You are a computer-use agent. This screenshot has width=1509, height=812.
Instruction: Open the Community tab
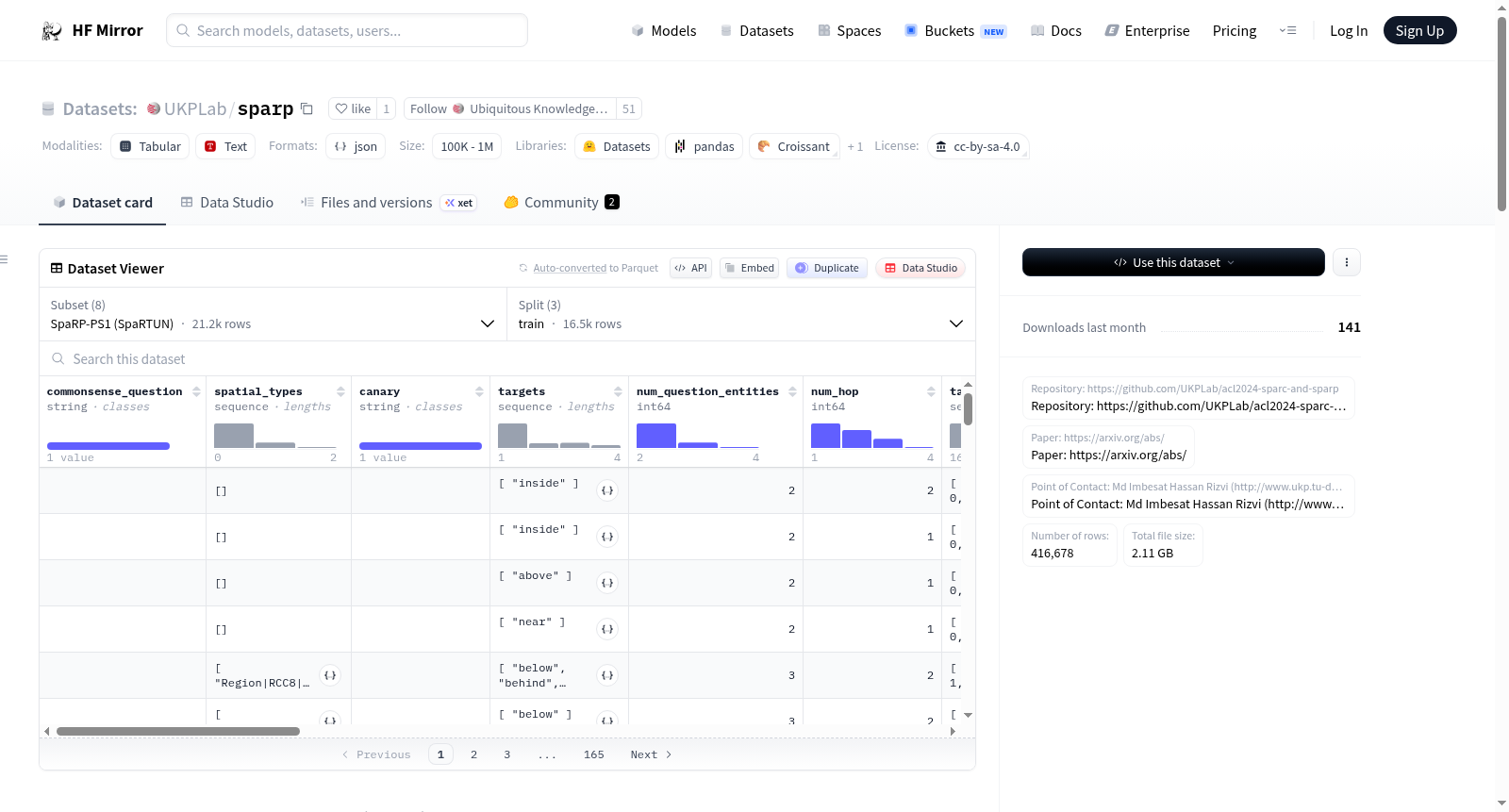click(562, 203)
